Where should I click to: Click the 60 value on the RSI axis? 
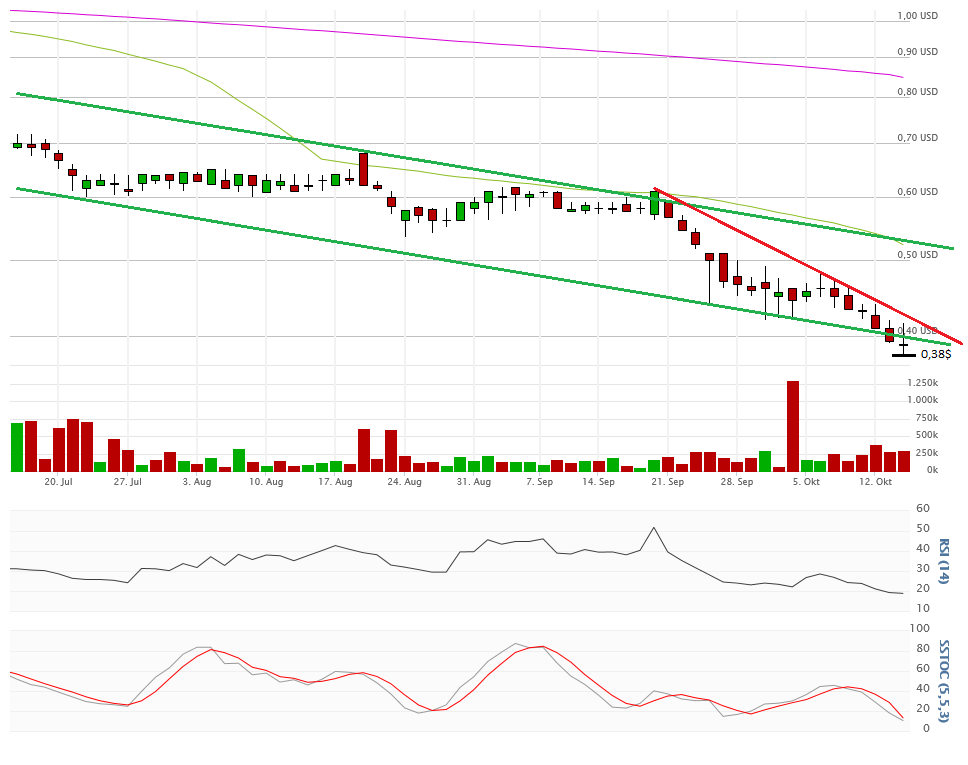pos(922,509)
